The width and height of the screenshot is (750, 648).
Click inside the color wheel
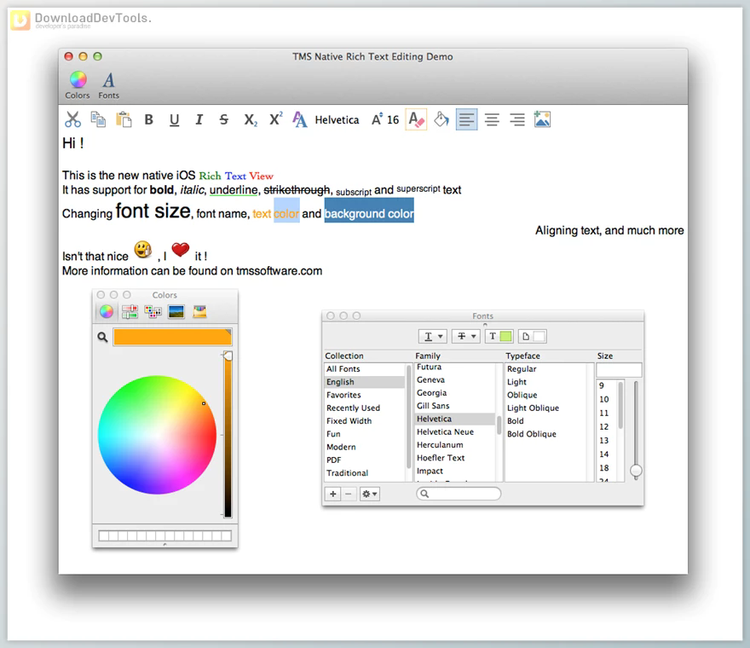tap(157, 435)
